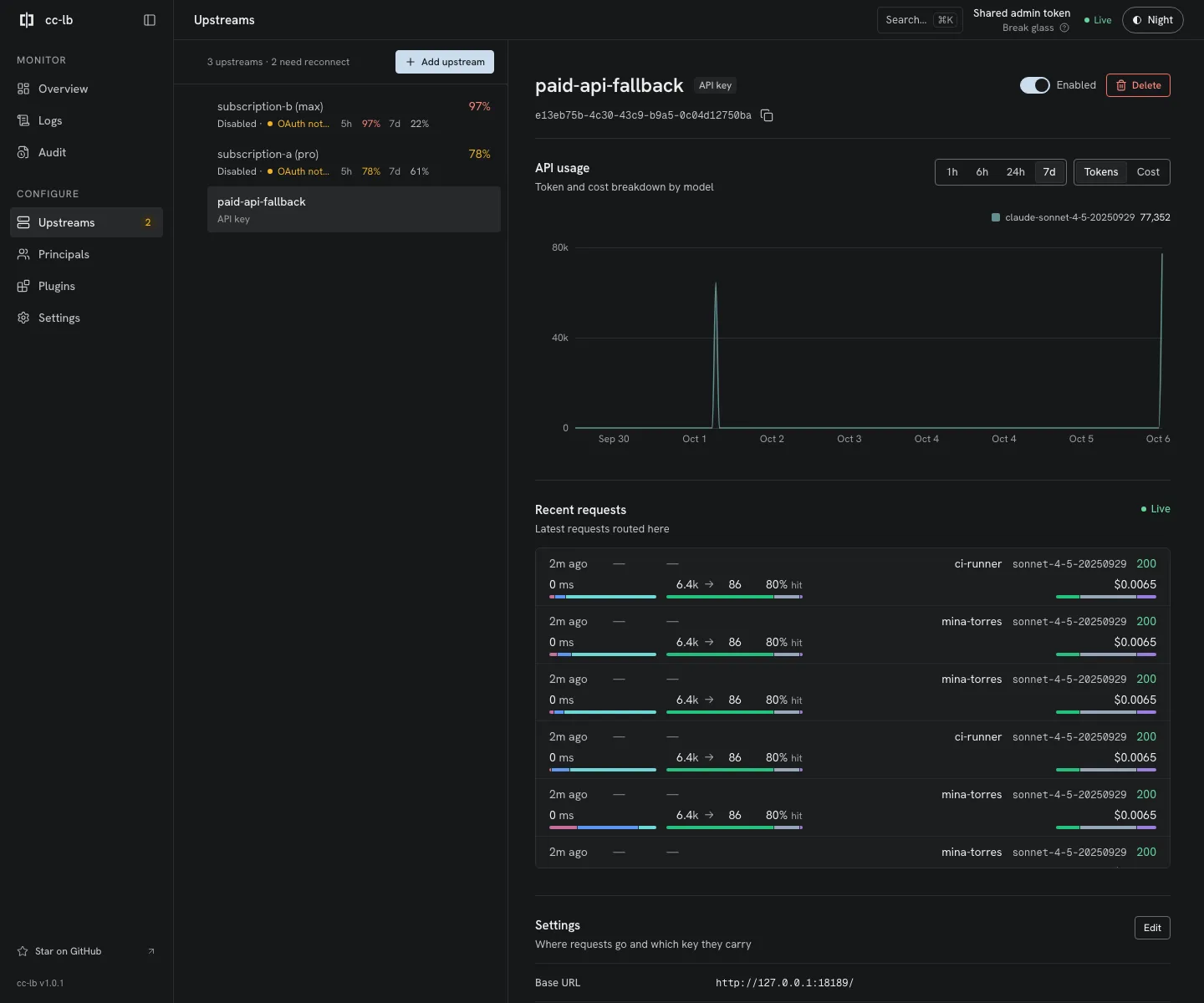
Task: Click '3 upstreams · 2 need reconnect' text
Action: pos(278,62)
